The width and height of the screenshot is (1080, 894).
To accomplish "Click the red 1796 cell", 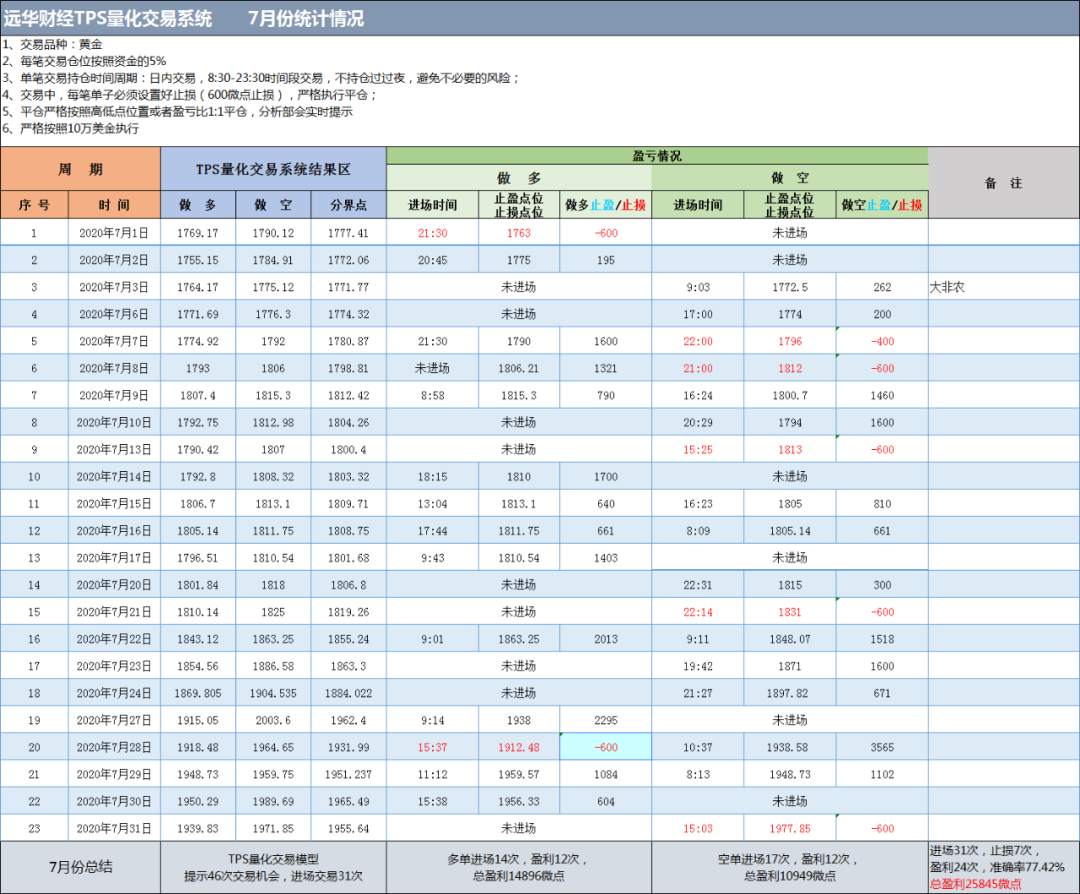I will [790, 342].
